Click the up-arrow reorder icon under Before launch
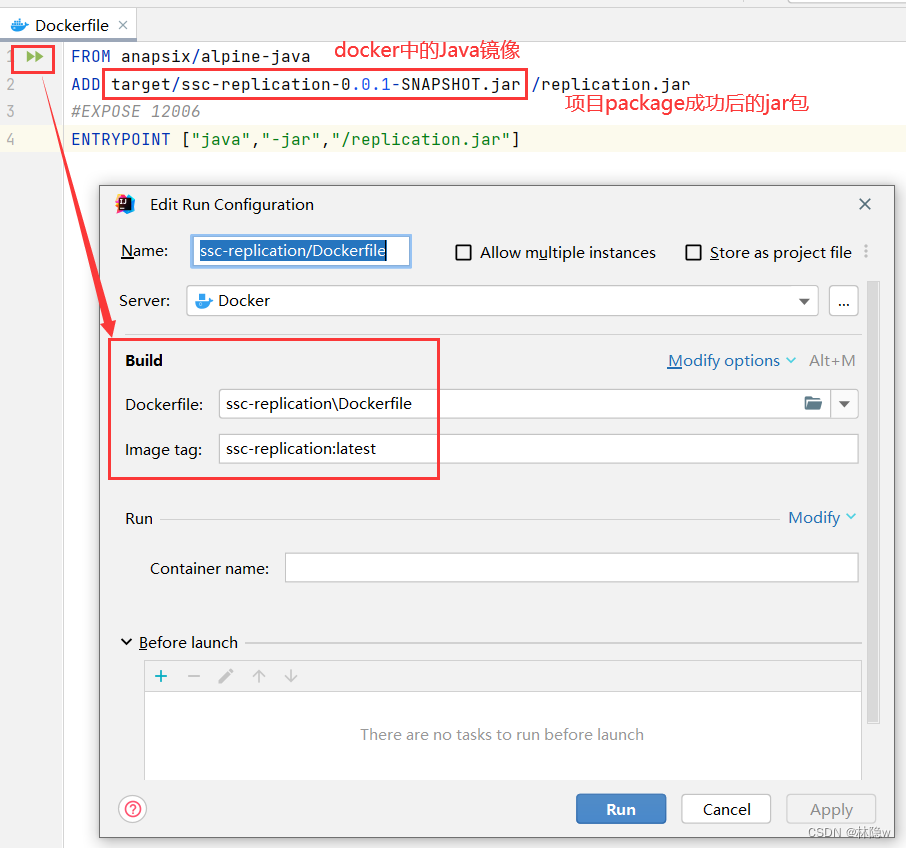906x848 pixels. pos(258,675)
